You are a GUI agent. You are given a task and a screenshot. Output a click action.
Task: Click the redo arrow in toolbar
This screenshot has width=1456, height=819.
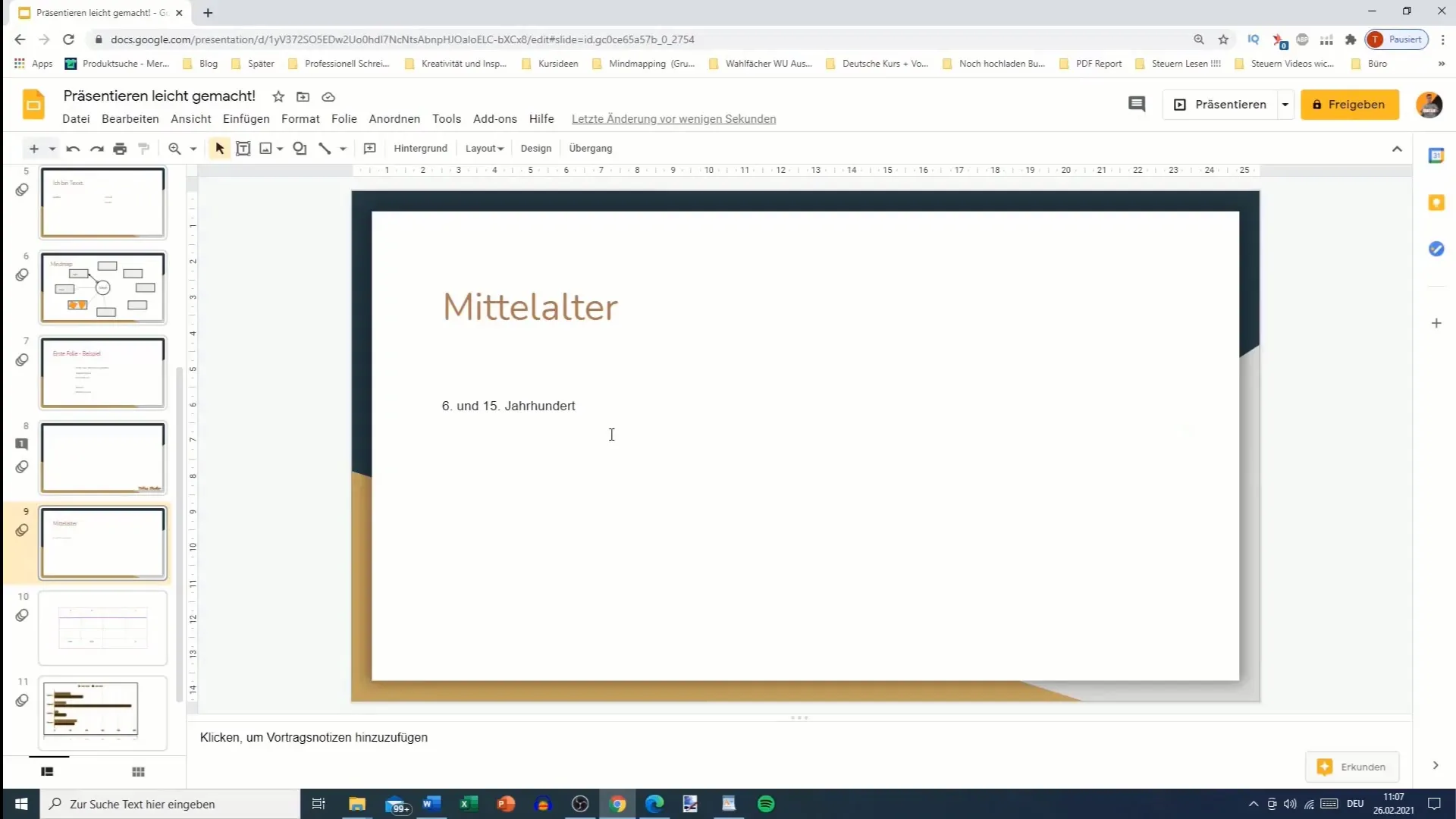click(x=96, y=149)
